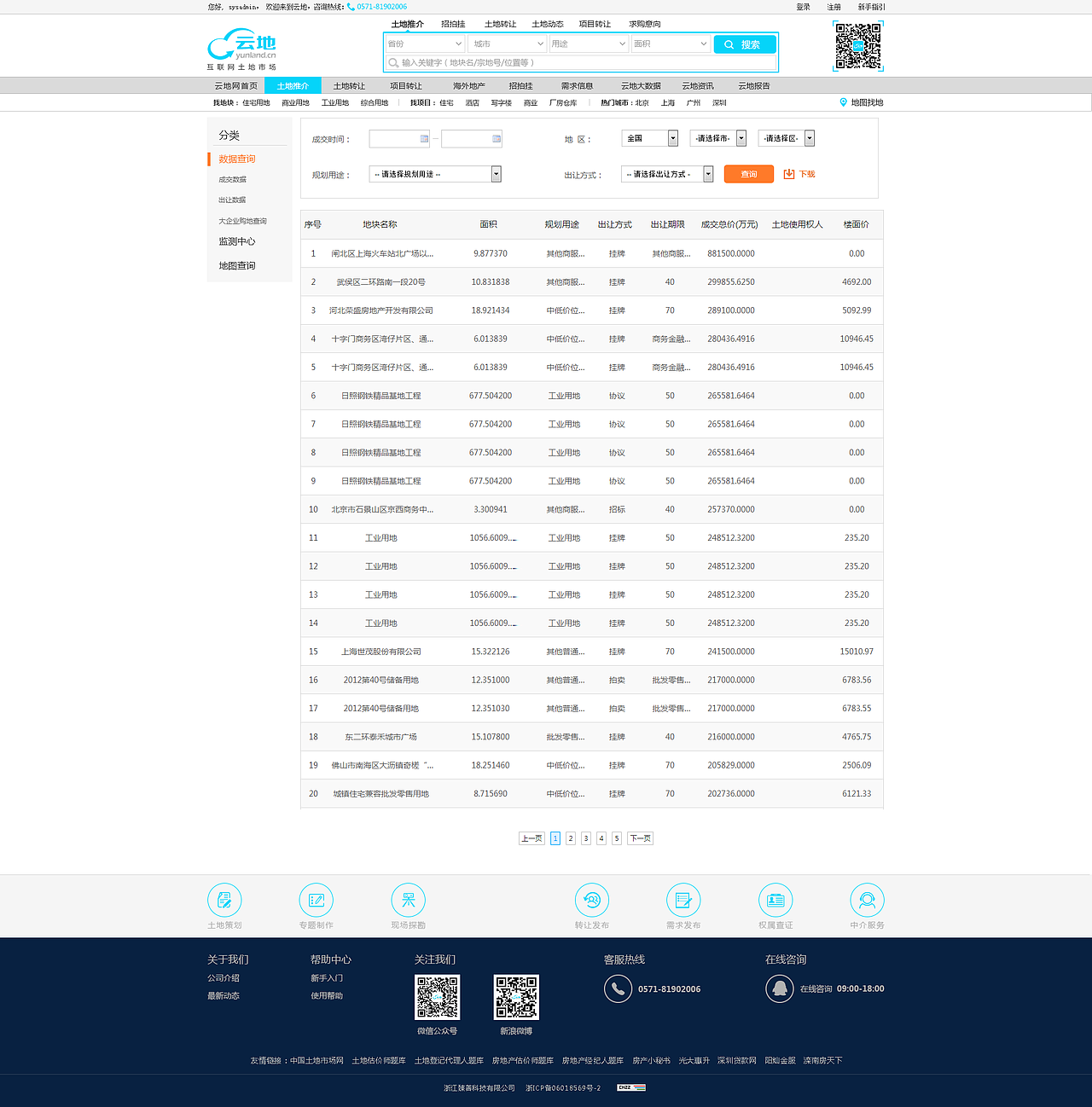Click the 专题制作 service icon
This screenshot has width=1092, height=1107.
pyautogui.click(x=316, y=900)
